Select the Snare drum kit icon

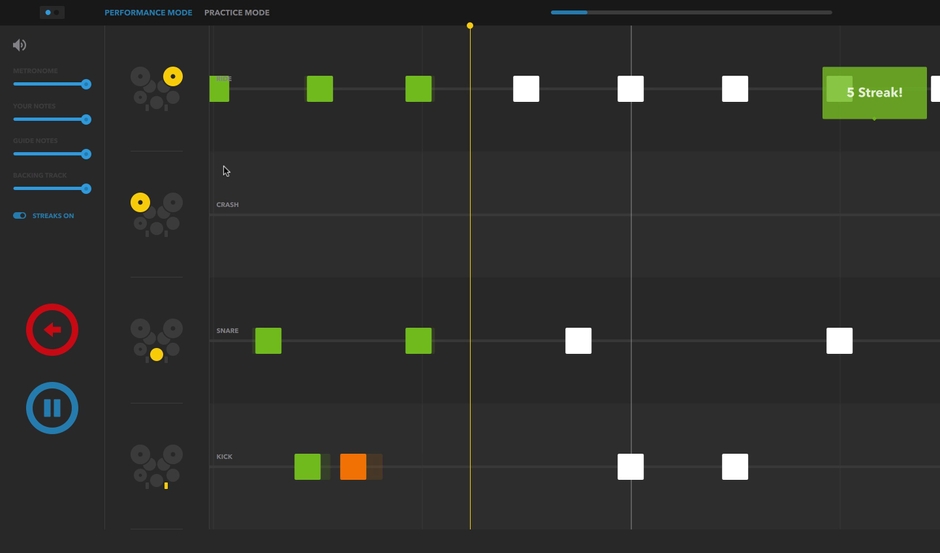[x=157, y=340]
